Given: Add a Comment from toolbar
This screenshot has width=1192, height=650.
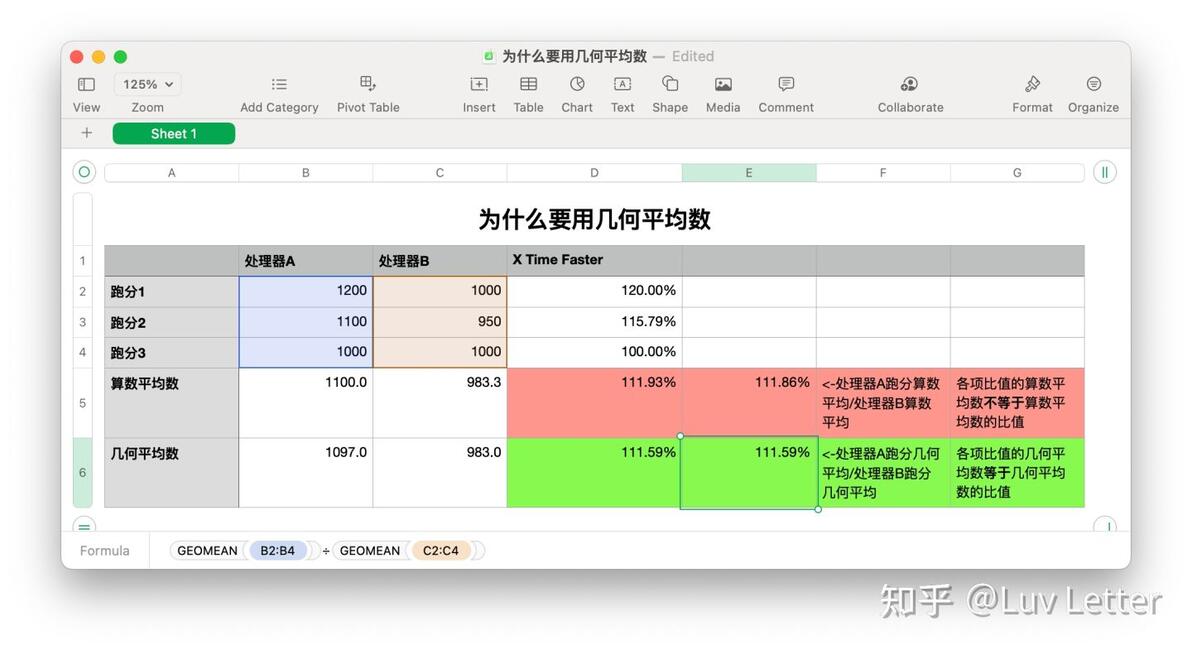Looking at the screenshot, I should click(x=786, y=84).
